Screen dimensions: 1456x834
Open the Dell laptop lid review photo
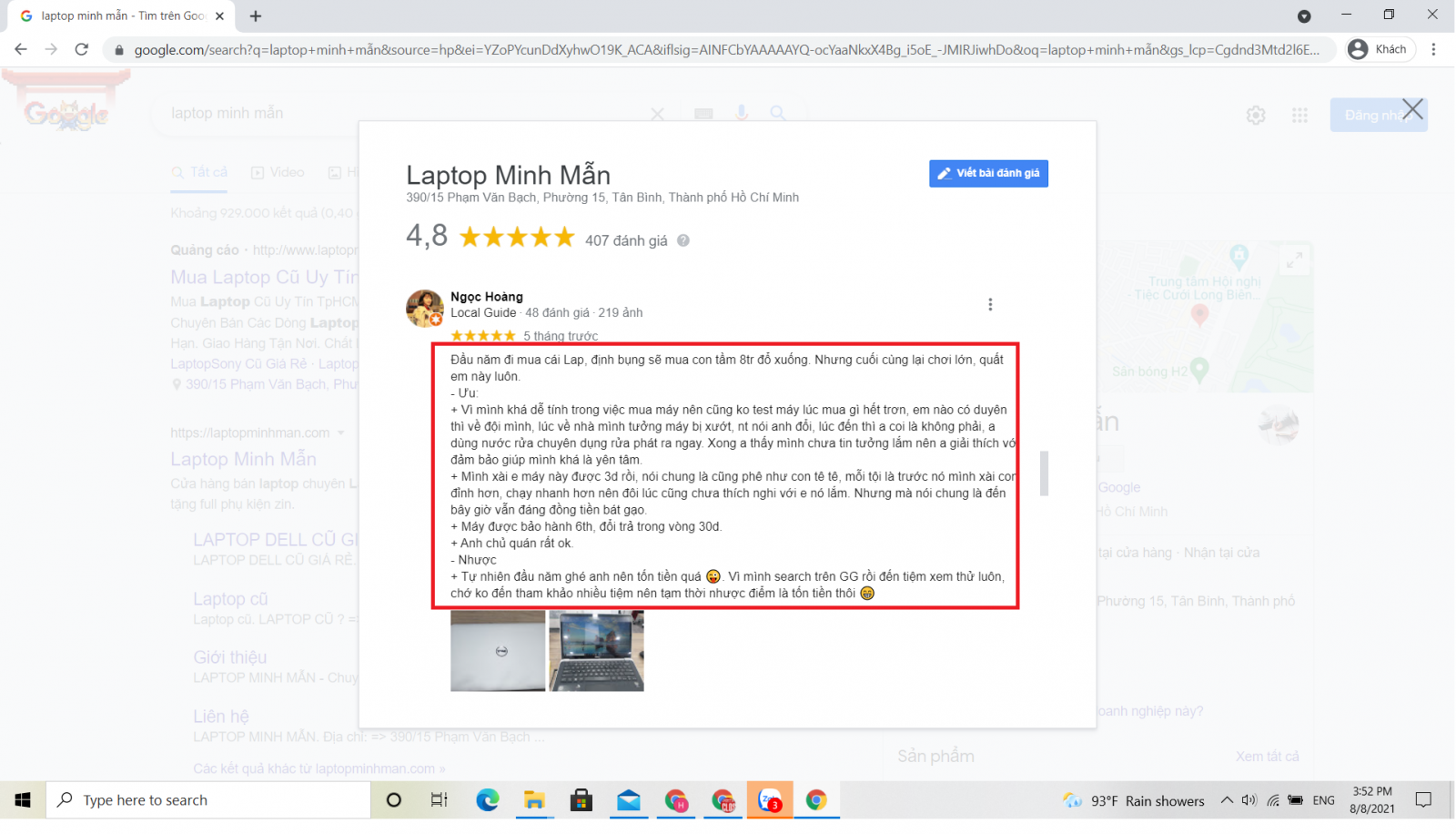tap(498, 651)
